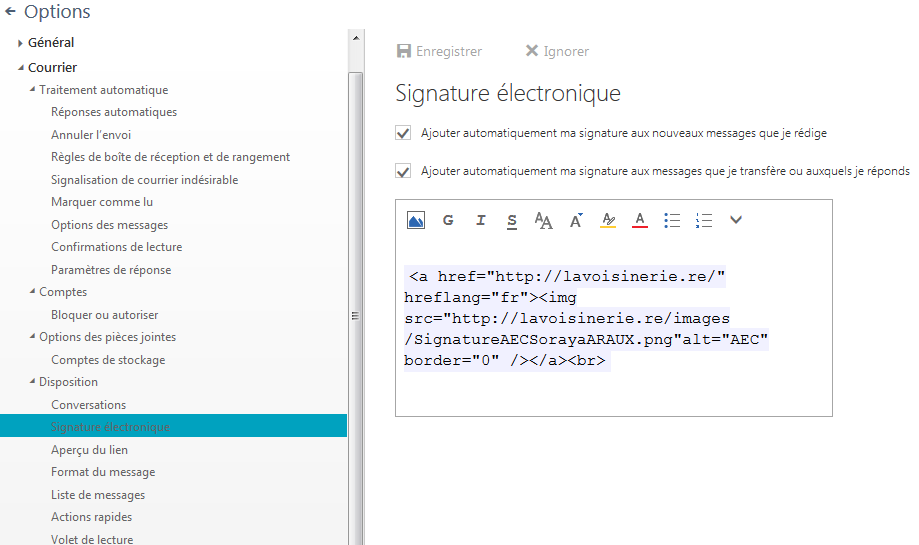Viewport: 919px width, 545px height.
Task: Insert a numbered list
Action: point(704,220)
